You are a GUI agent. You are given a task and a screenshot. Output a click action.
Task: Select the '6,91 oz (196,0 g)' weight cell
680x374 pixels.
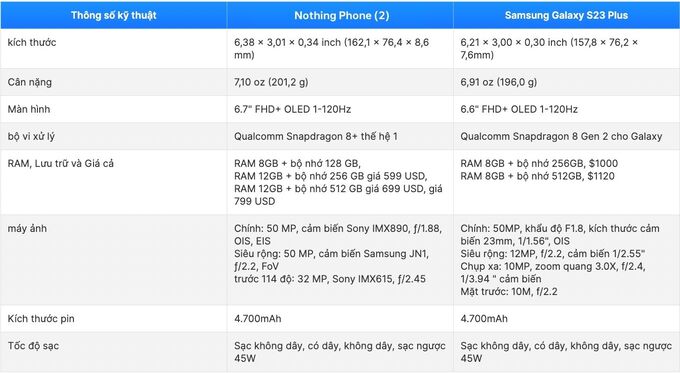pyautogui.click(x=499, y=82)
